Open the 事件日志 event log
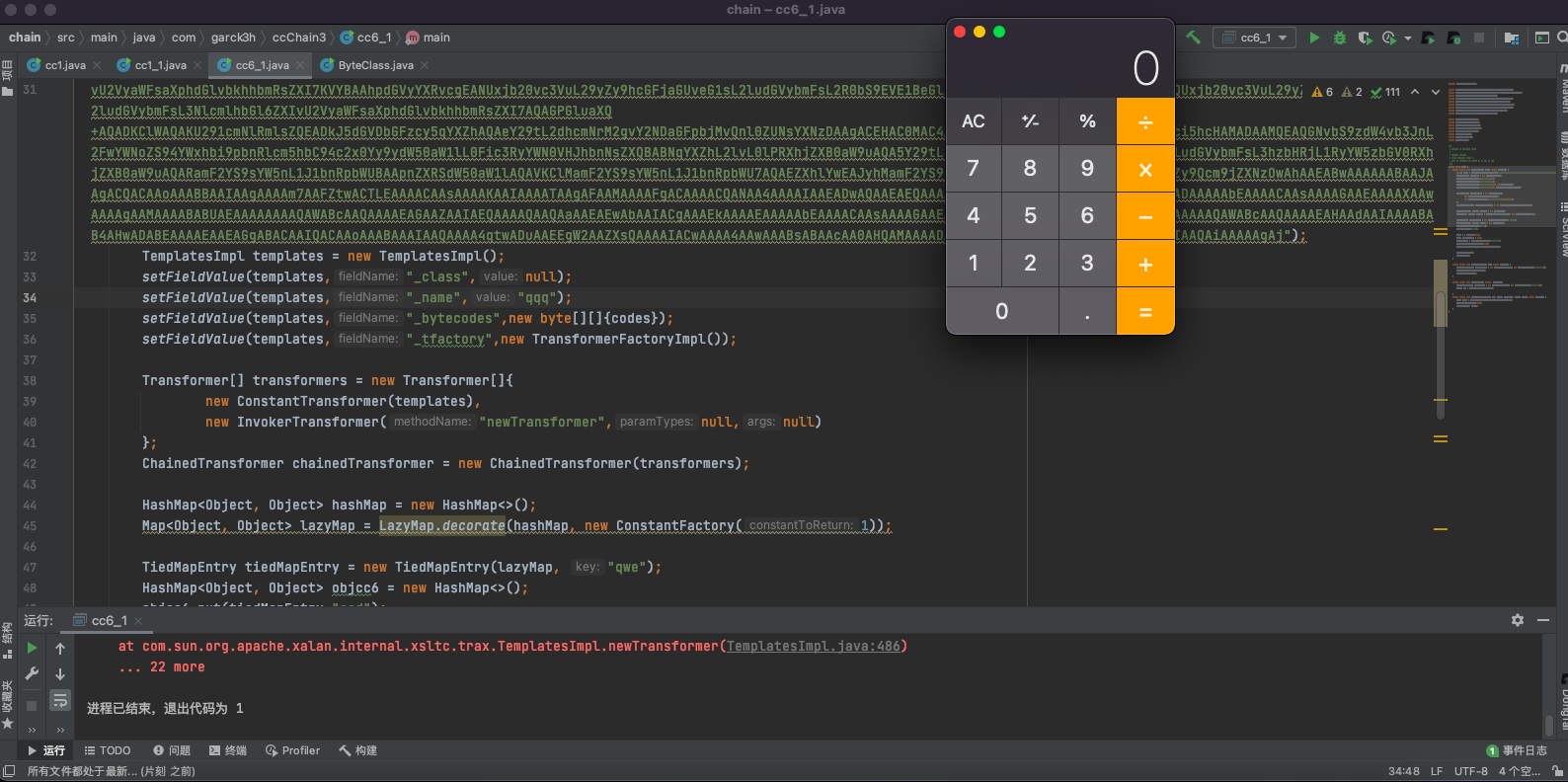This screenshot has height=782, width=1568. point(1517,750)
